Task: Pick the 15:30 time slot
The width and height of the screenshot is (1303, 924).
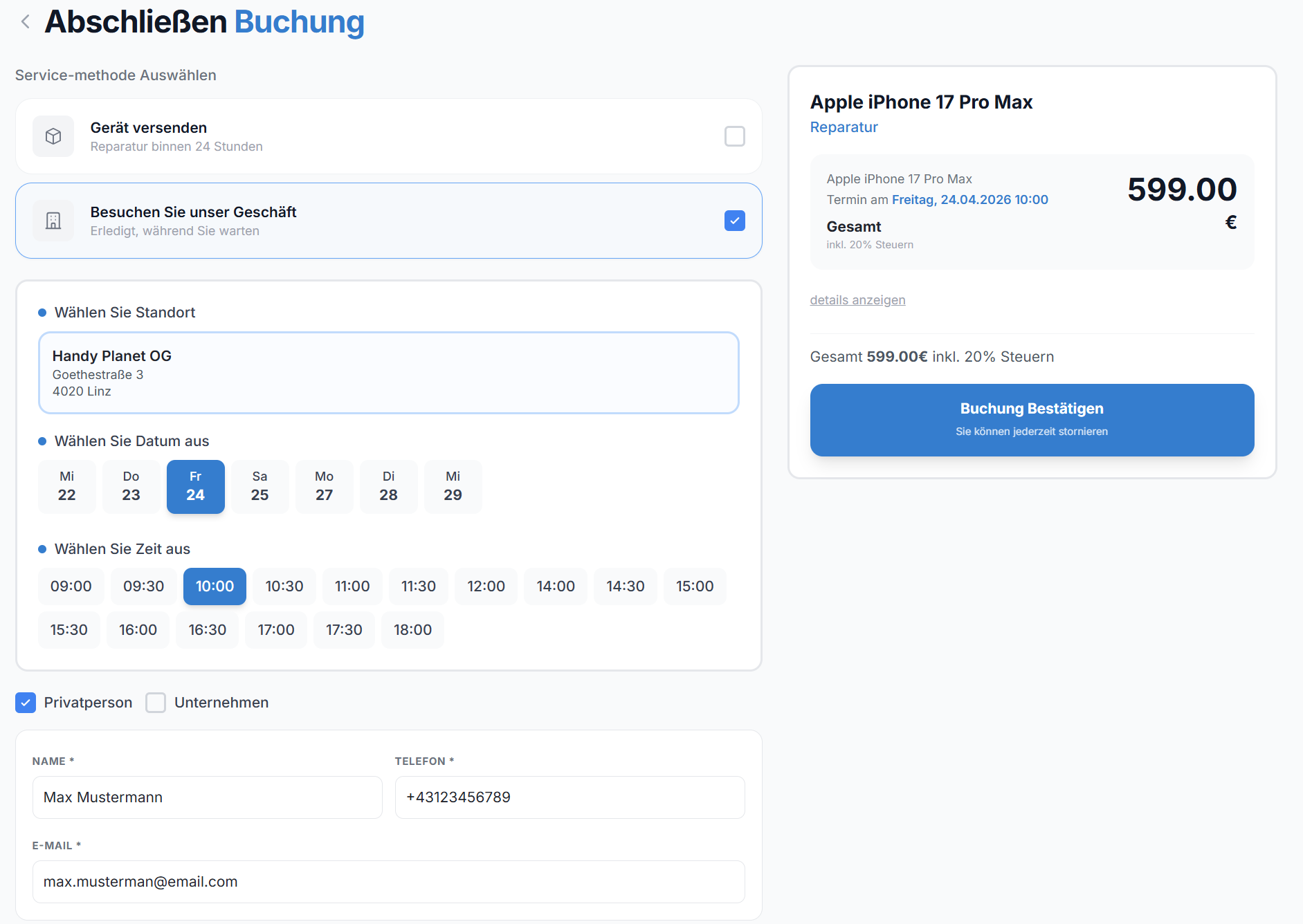Action: coord(69,630)
